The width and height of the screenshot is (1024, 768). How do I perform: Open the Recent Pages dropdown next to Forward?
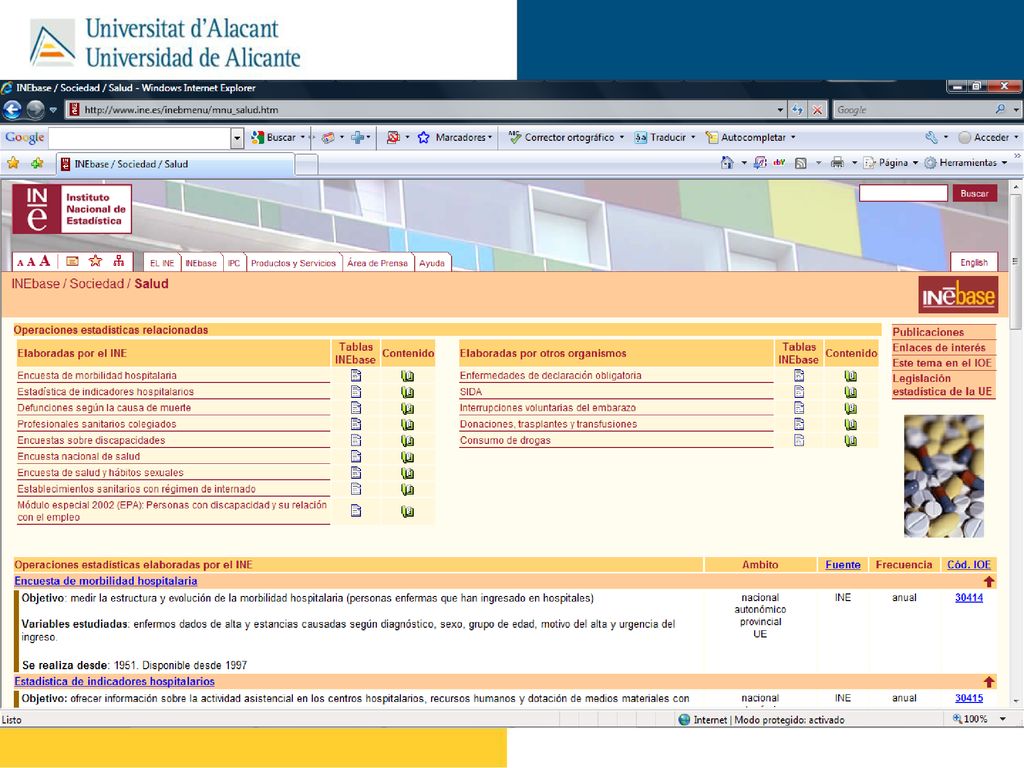click(54, 110)
